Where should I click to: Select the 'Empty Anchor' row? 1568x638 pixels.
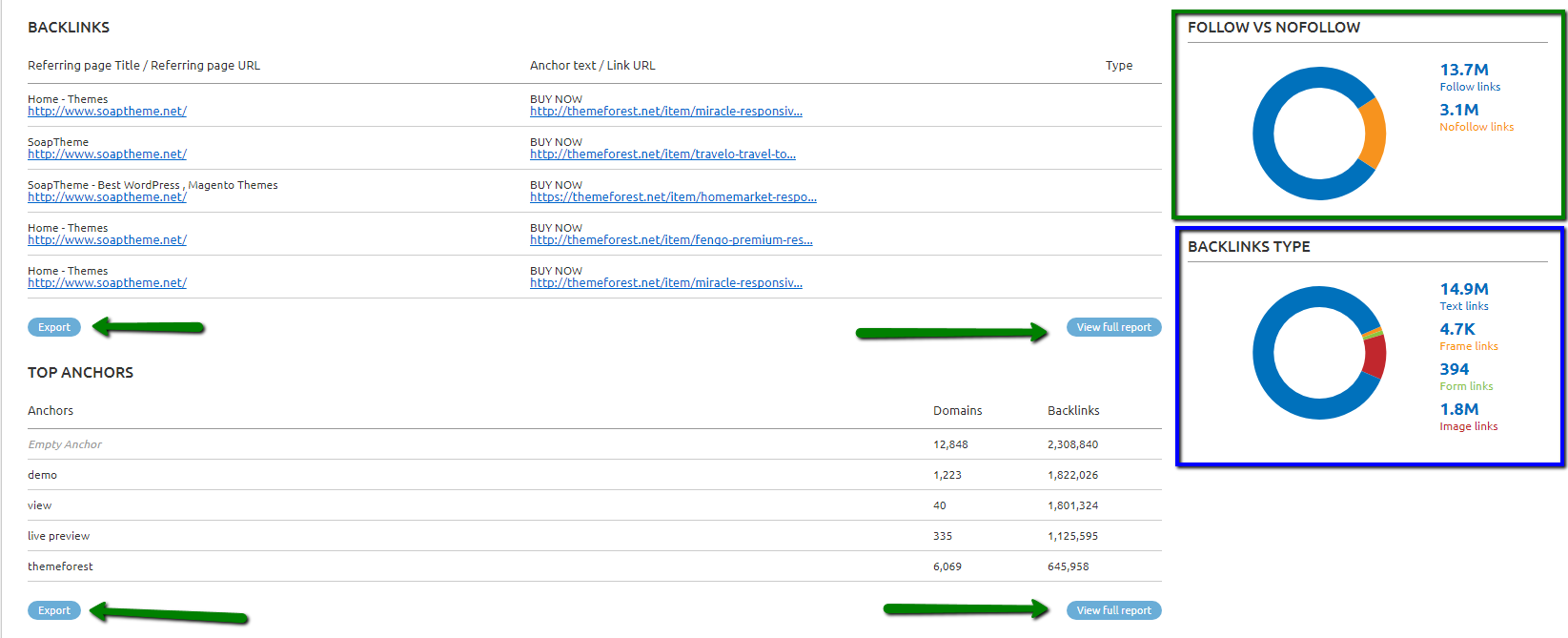65,444
